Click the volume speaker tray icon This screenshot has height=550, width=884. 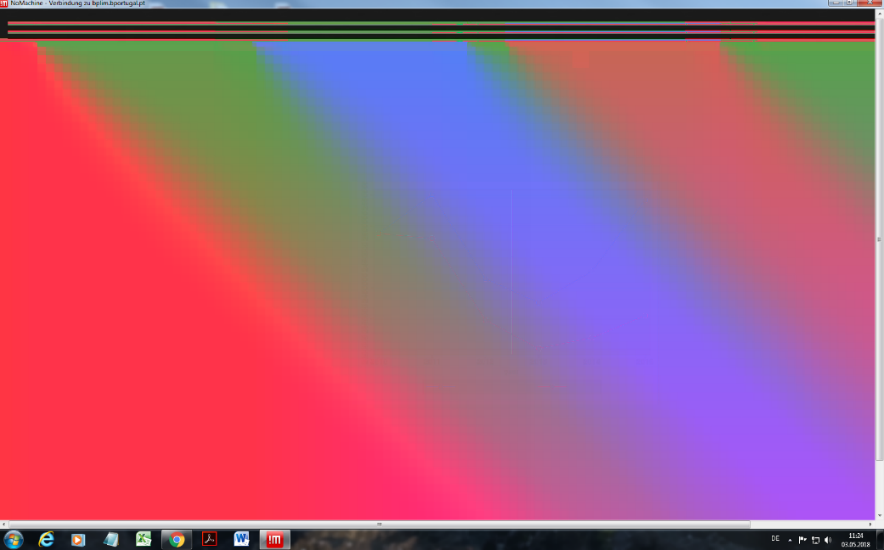pos(828,539)
